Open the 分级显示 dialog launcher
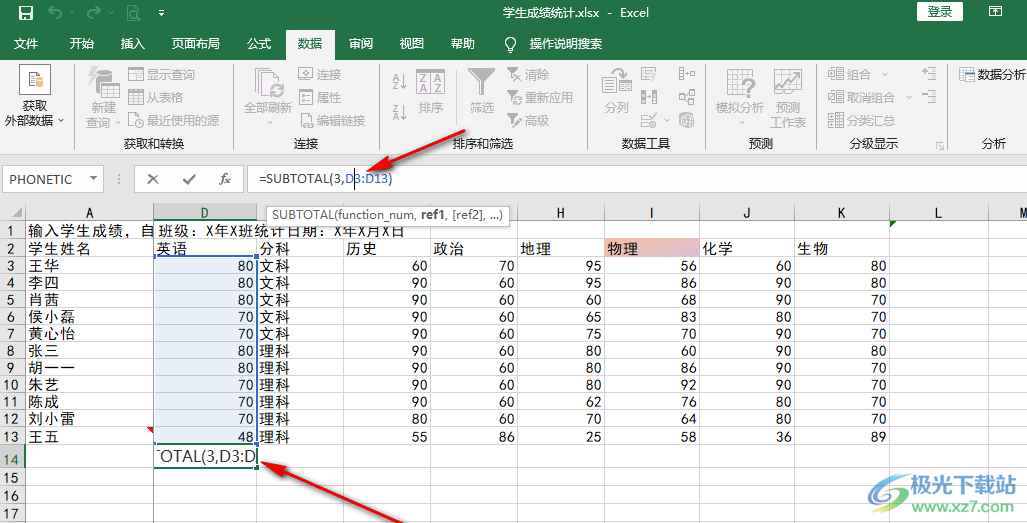Viewport: 1027px width, 523px height. 941,145
